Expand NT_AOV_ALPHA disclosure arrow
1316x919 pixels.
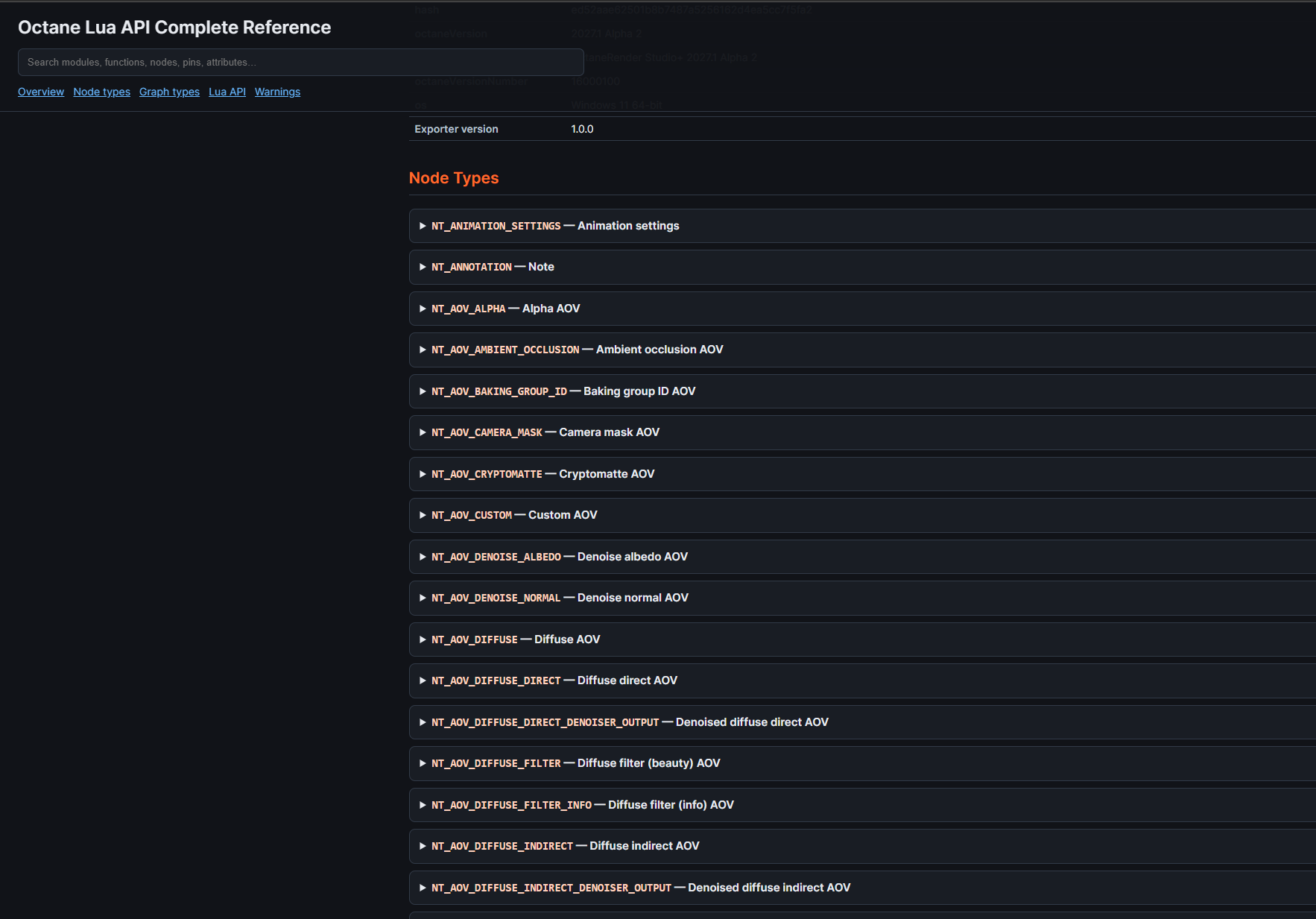pos(423,309)
